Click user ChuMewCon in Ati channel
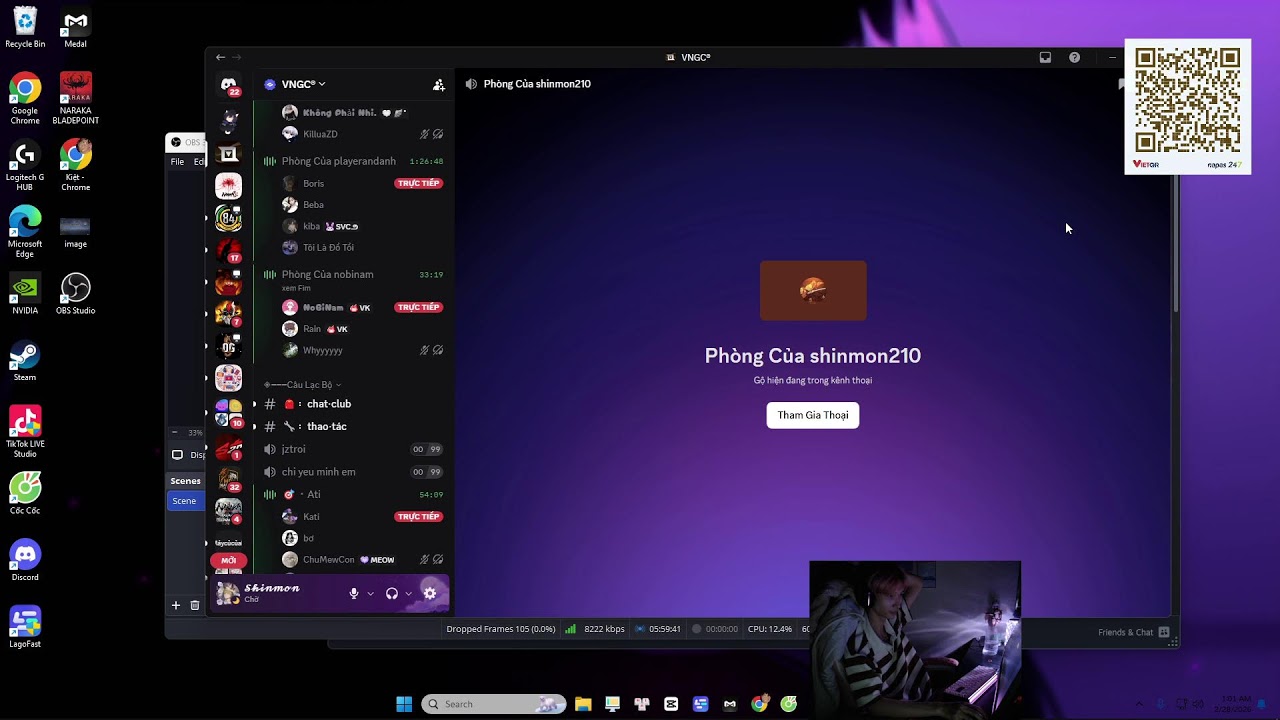This screenshot has height=720, width=1280. point(329,560)
